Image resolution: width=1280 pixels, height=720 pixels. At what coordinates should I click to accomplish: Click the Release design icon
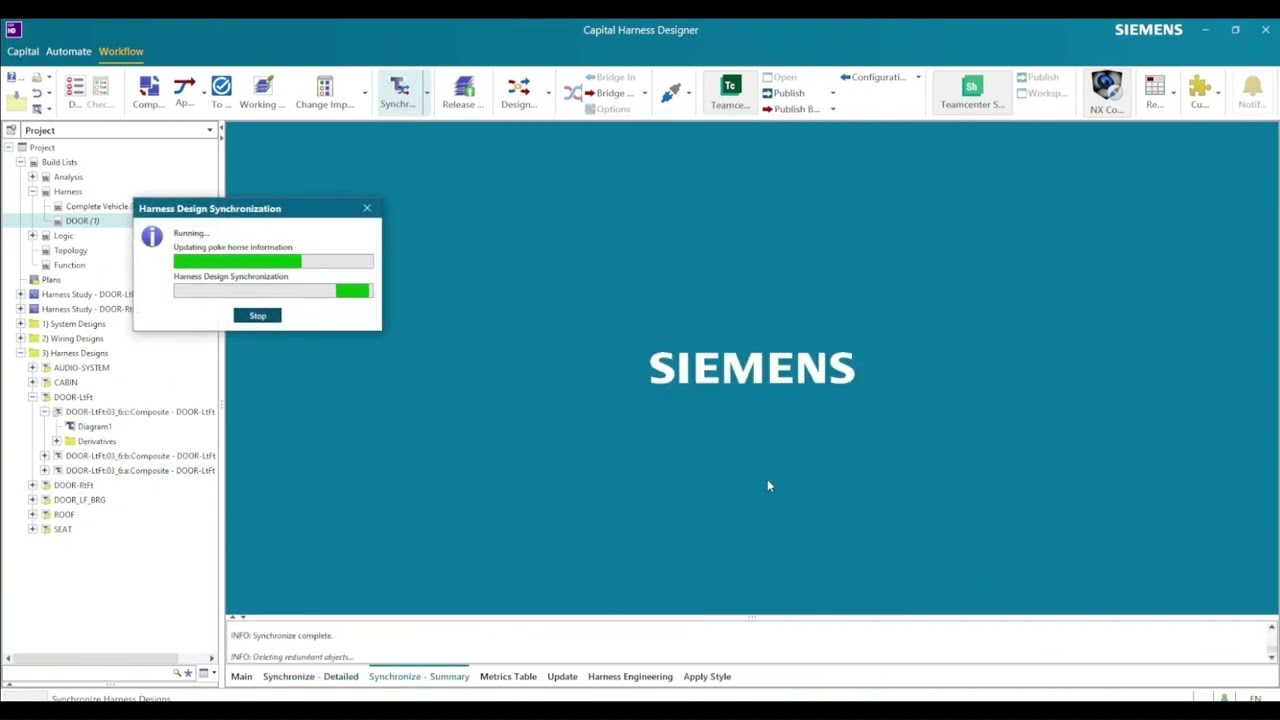[463, 87]
